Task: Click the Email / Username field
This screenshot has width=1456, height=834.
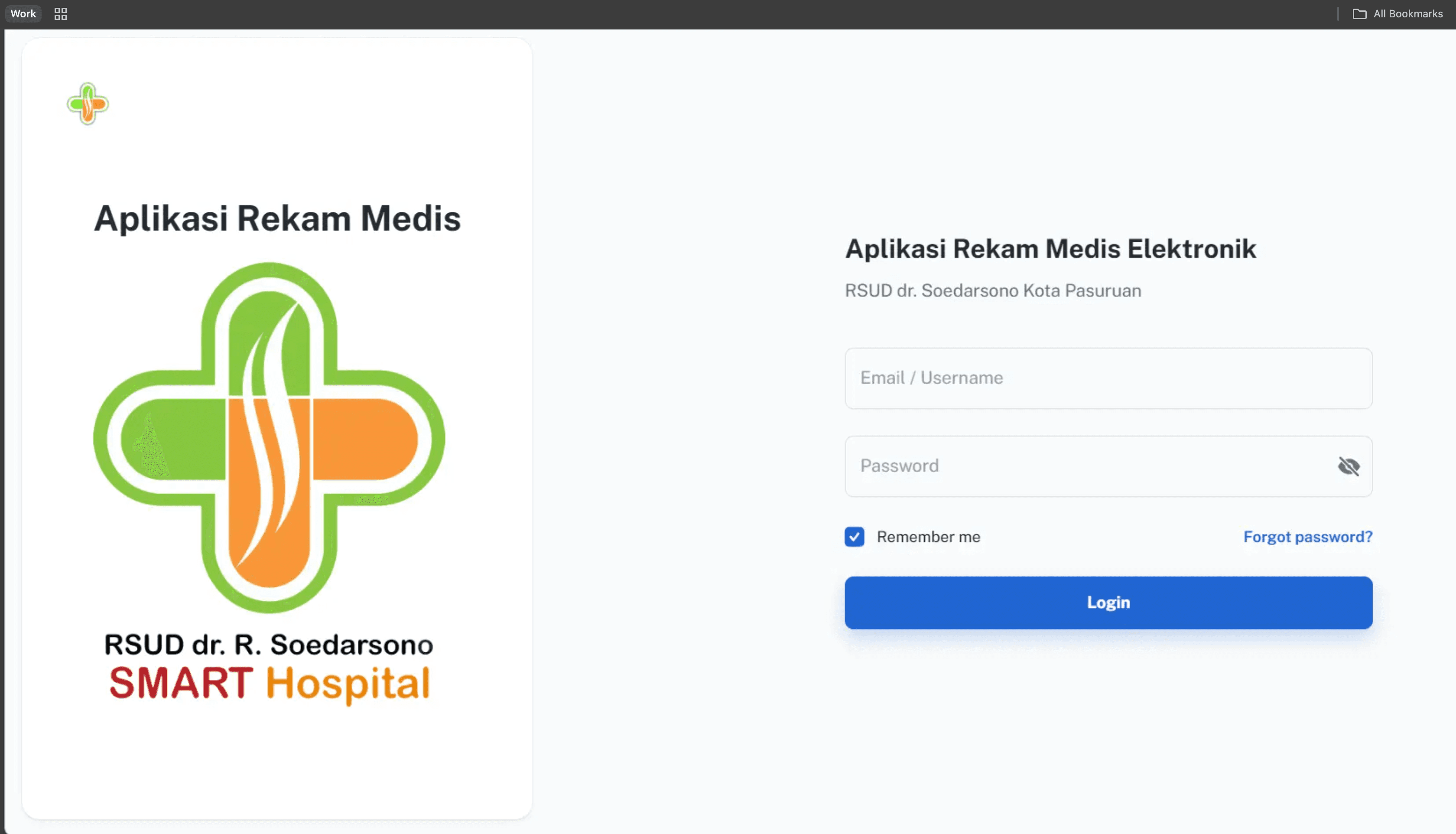Action: (1108, 378)
